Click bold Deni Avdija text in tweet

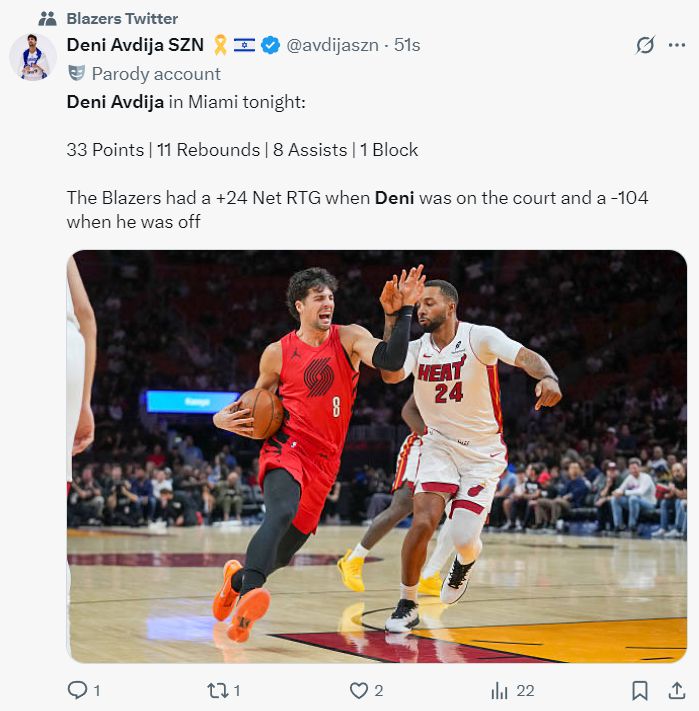click(x=115, y=102)
